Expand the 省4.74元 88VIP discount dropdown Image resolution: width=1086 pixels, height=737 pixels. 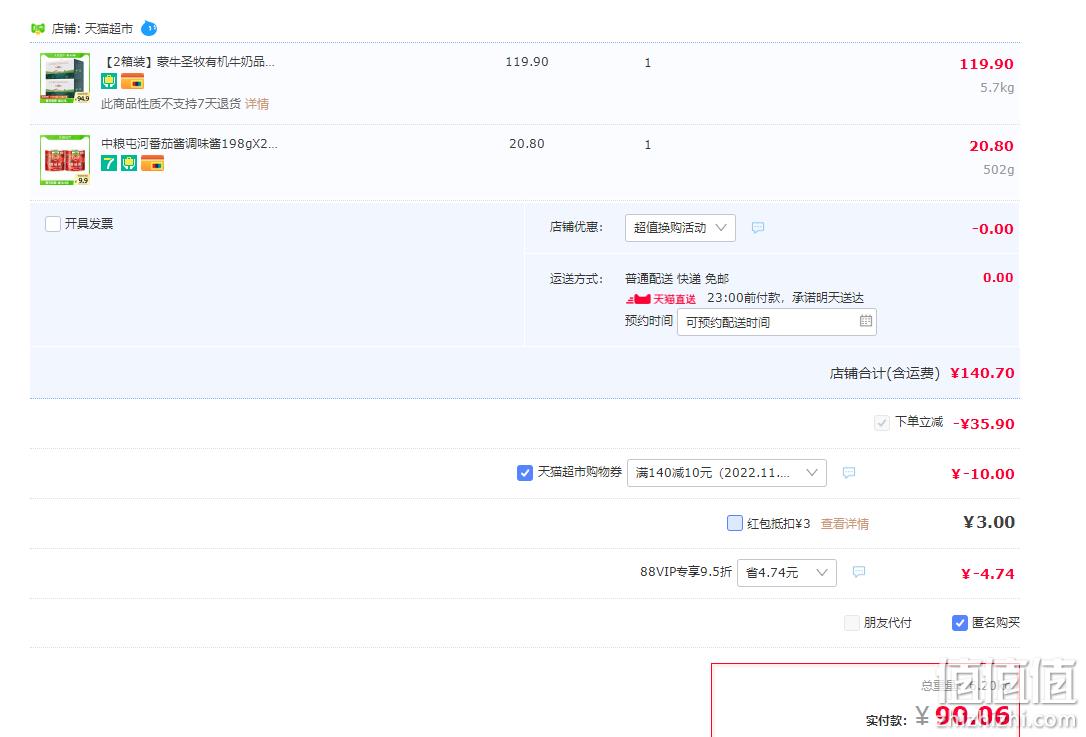coord(787,573)
